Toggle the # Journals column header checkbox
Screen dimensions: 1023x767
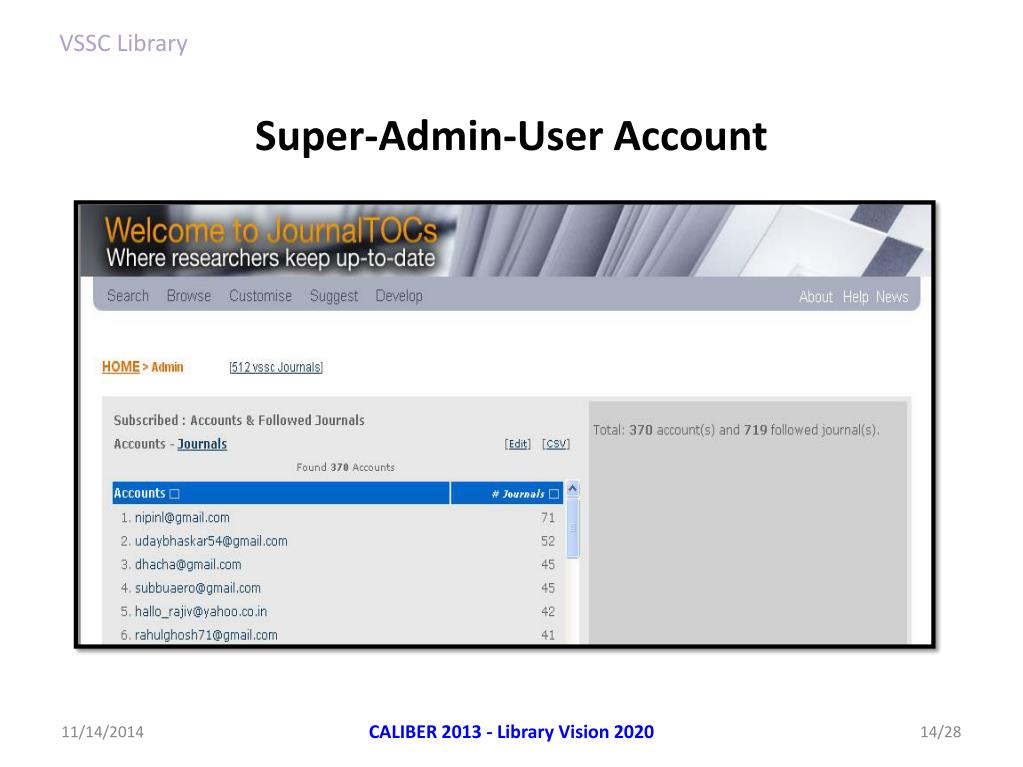click(554, 494)
